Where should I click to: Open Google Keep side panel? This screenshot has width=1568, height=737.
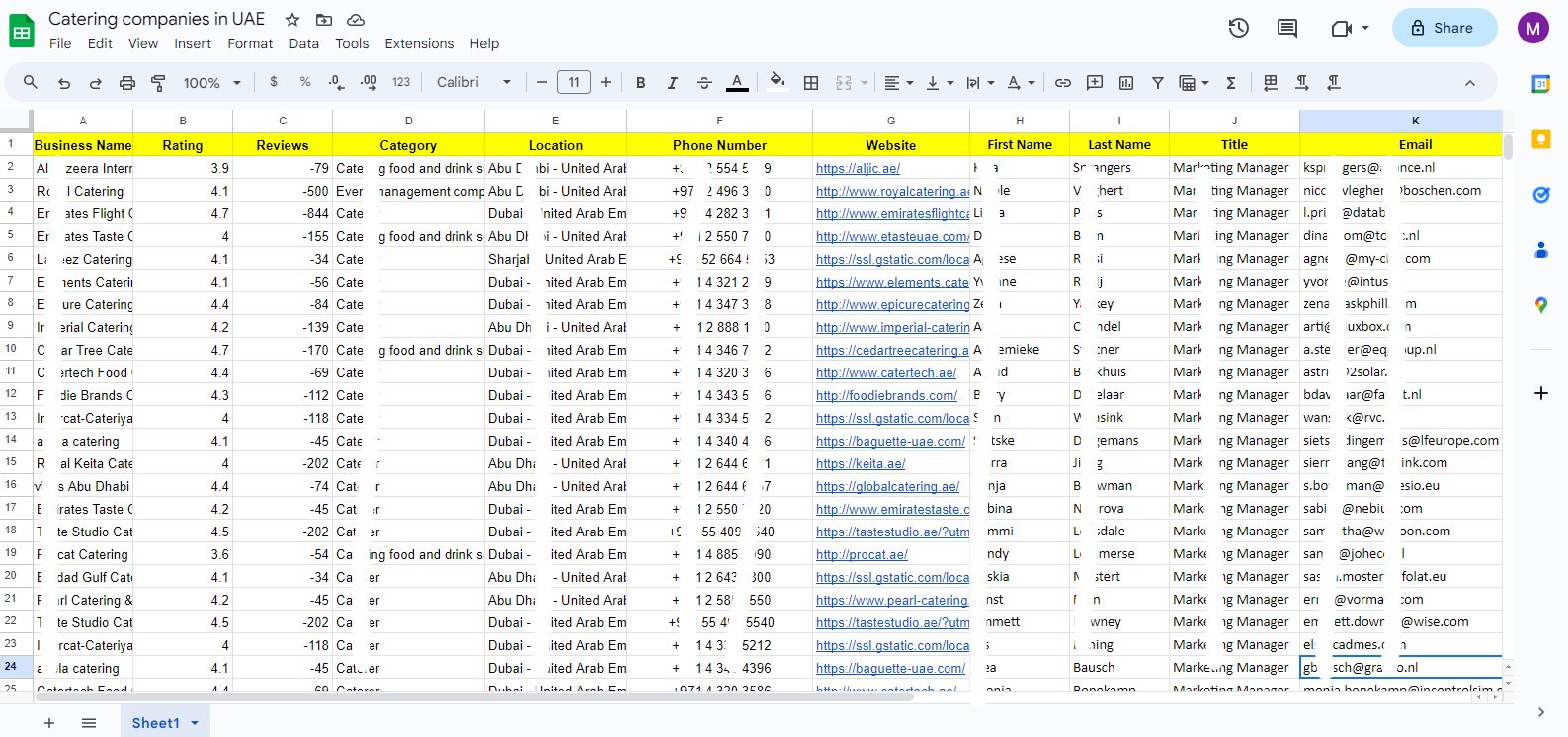pos(1541,139)
